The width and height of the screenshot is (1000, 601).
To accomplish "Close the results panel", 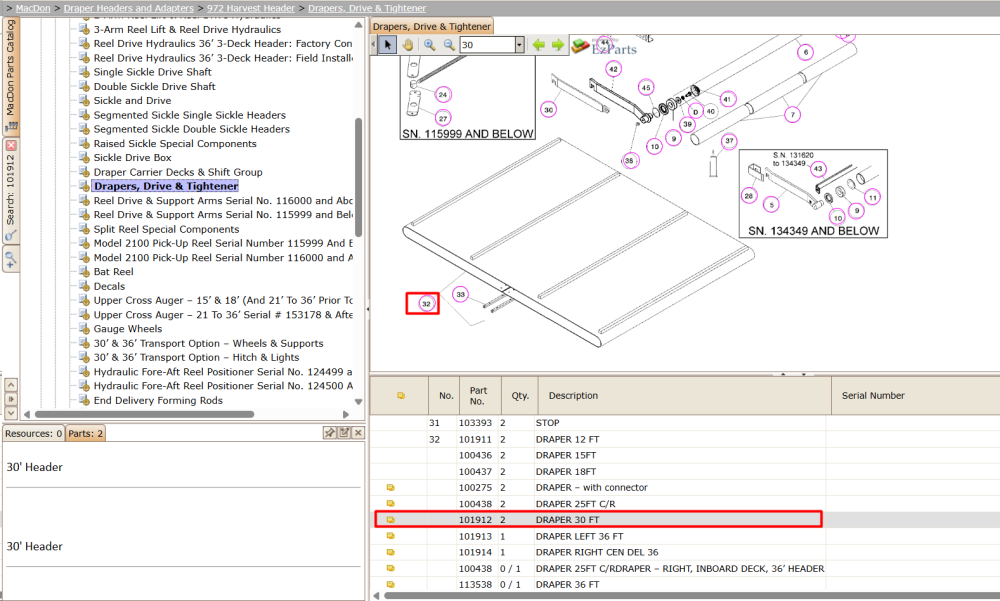I will pyautogui.click(x=358, y=433).
